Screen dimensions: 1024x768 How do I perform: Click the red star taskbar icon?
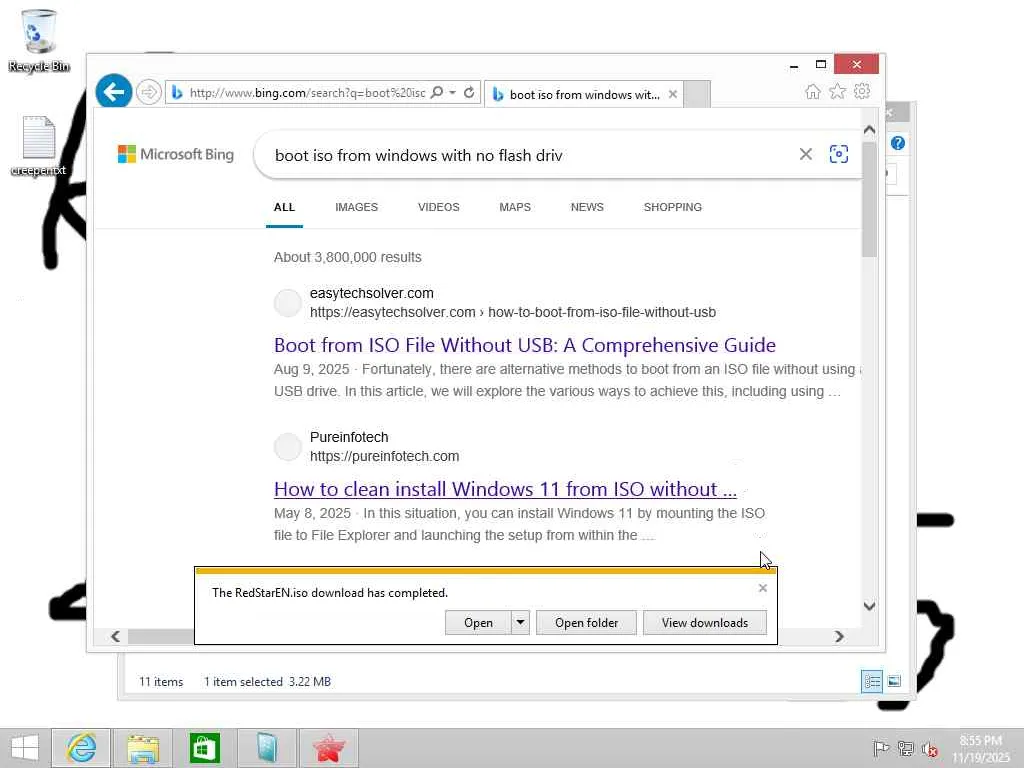click(328, 748)
